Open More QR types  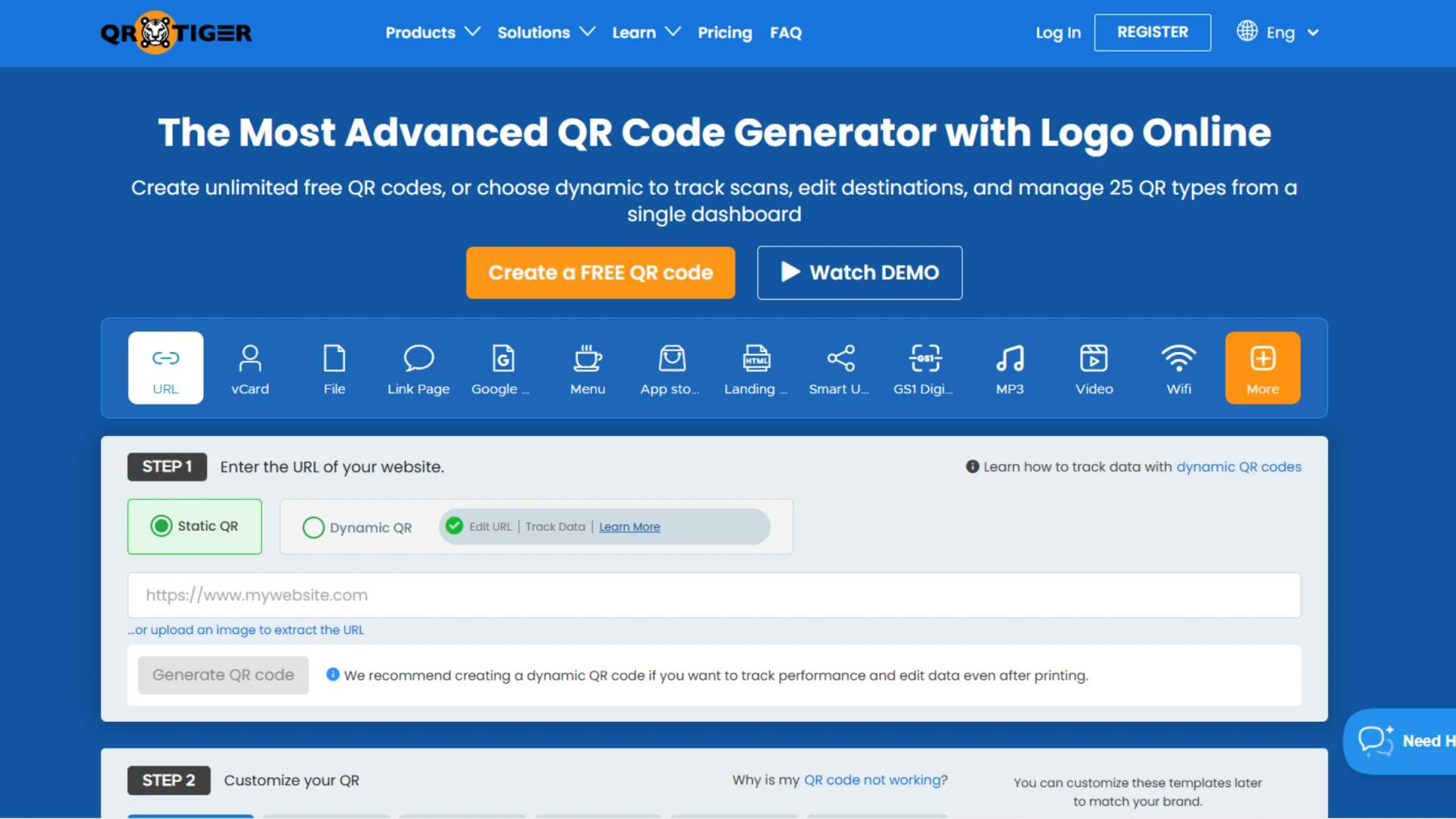[x=1263, y=368]
